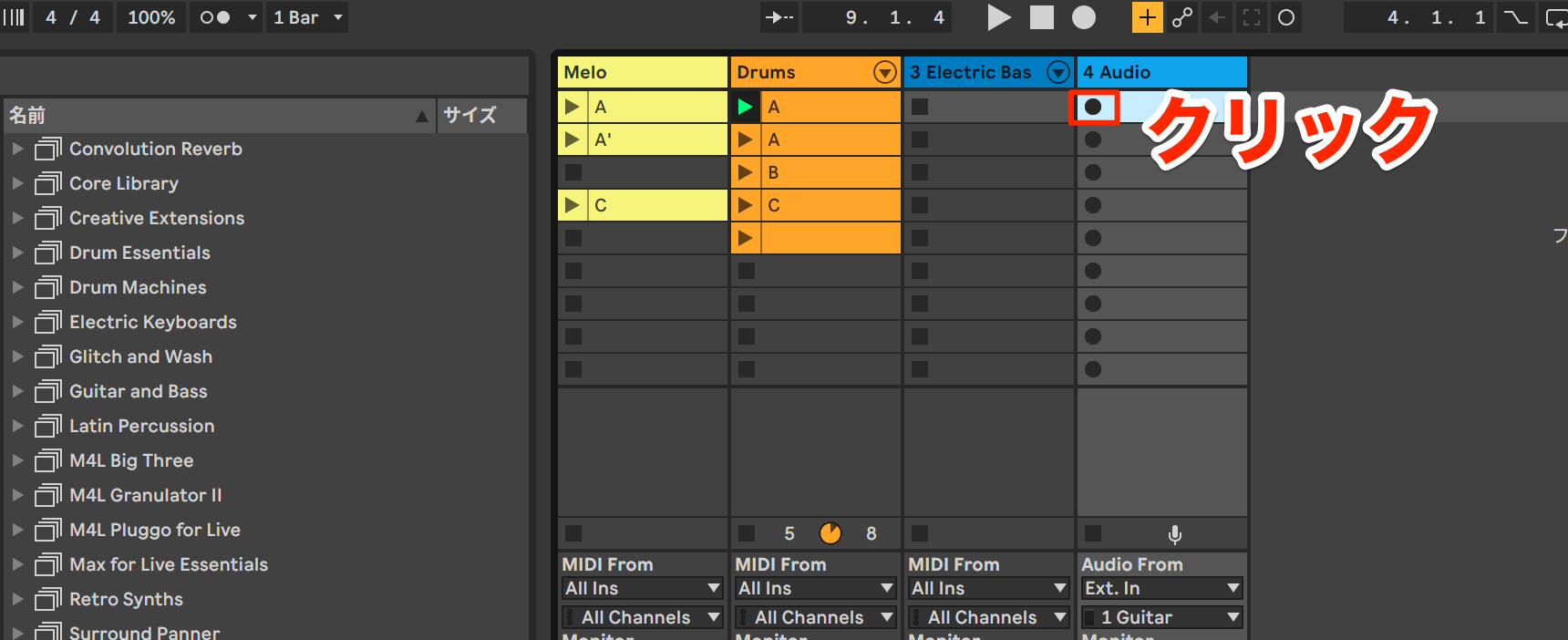Open Drums track MIDI From All Ins dropdown
Screen dimensions: 1568x640
click(x=816, y=588)
